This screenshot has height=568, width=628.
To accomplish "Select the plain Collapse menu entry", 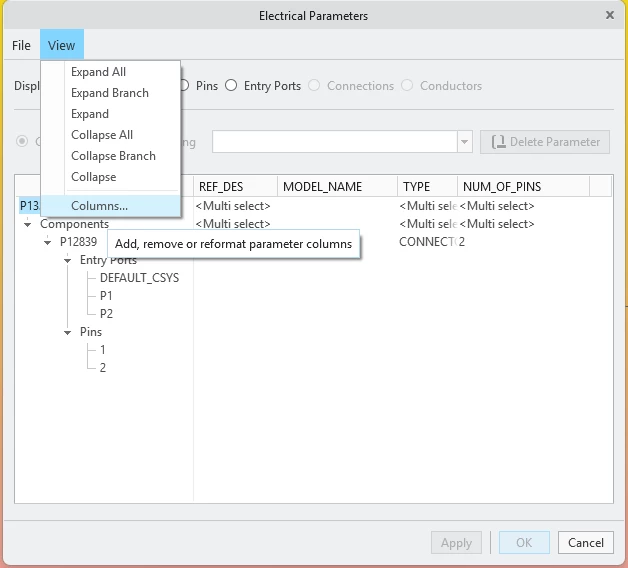I will (x=93, y=177).
